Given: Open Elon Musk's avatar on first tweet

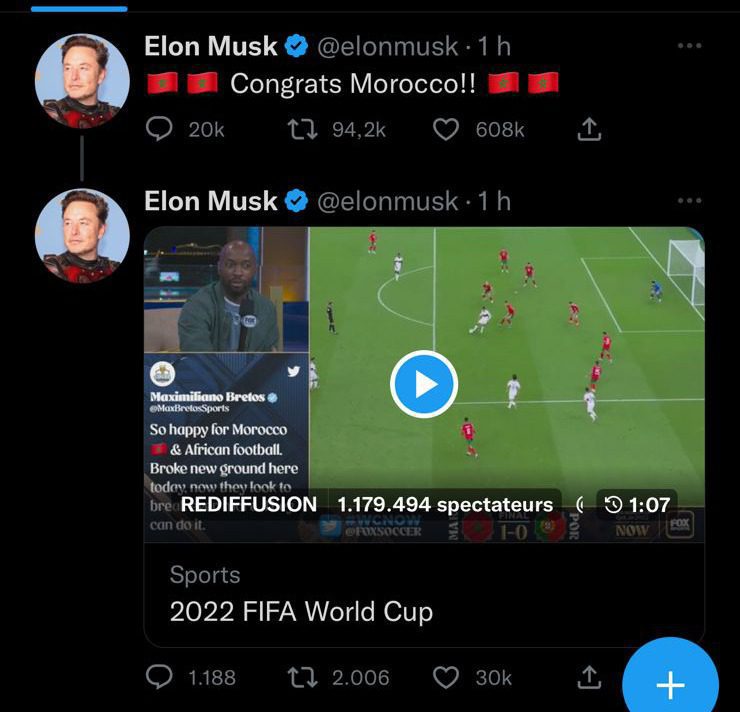Looking at the screenshot, I should (82, 81).
